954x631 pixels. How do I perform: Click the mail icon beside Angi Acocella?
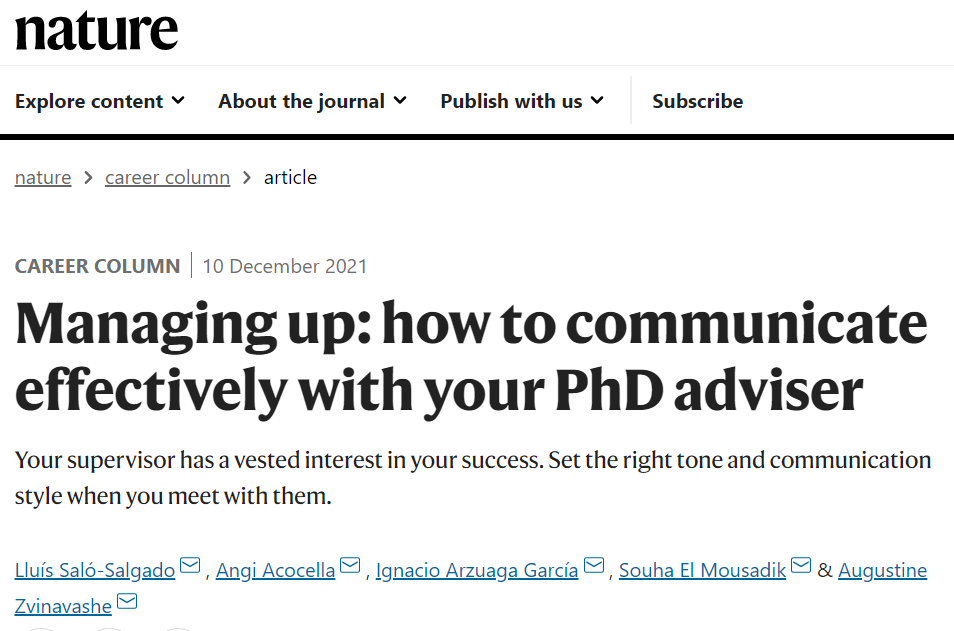(350, 567)
